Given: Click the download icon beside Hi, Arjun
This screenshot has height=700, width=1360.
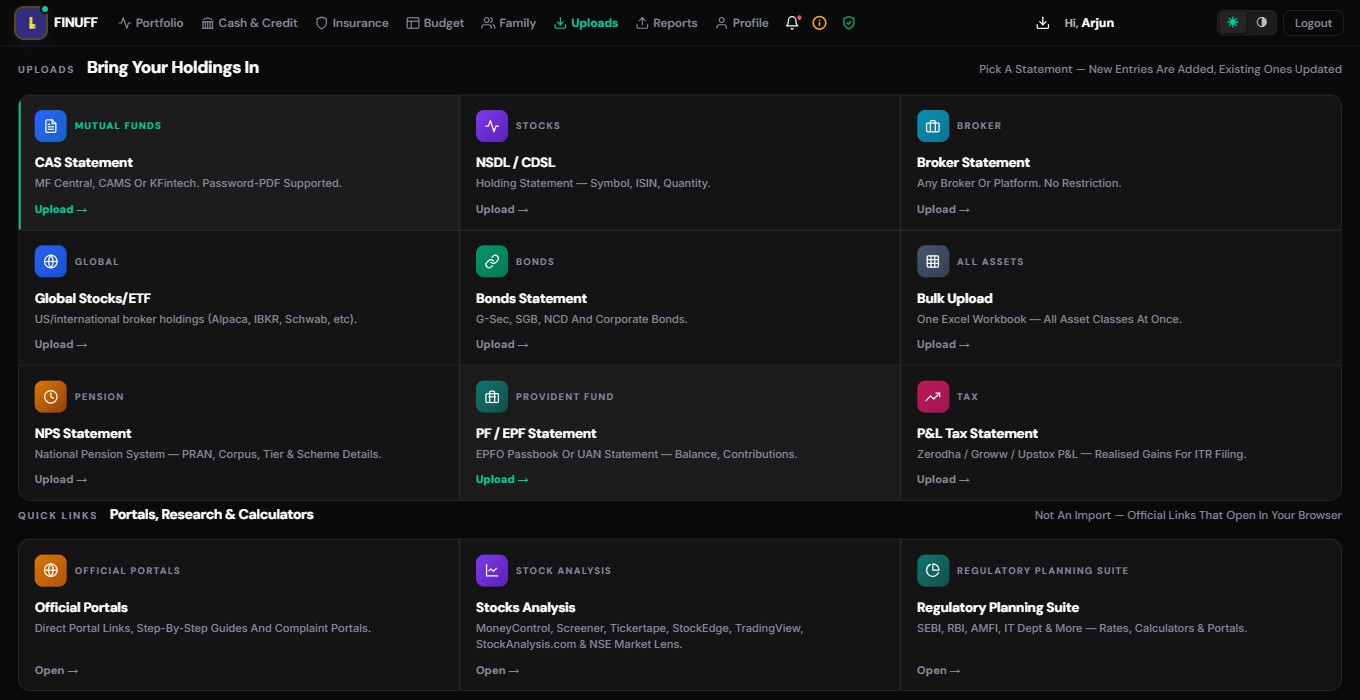Looking at the screenshot, I should [1043, 23].
